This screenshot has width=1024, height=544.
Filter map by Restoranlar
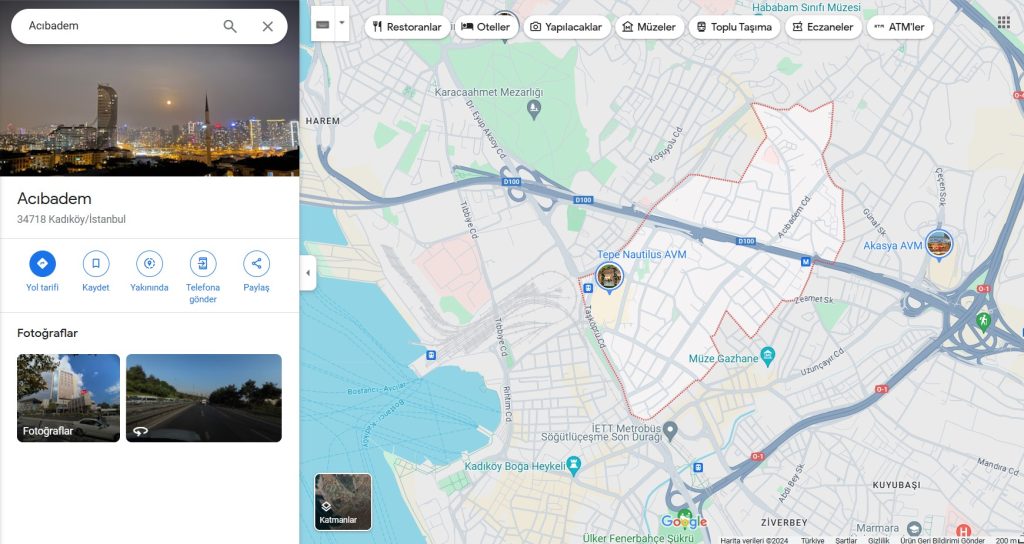pos(407,27)
